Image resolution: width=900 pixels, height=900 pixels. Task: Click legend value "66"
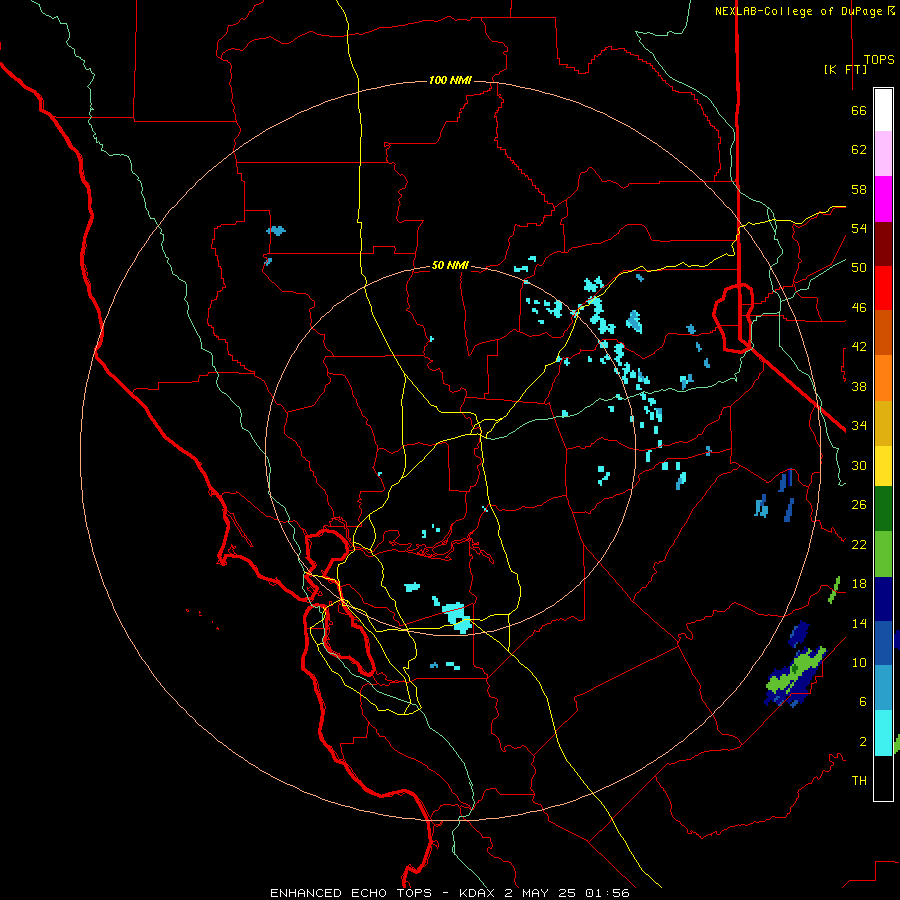[859, 110]
